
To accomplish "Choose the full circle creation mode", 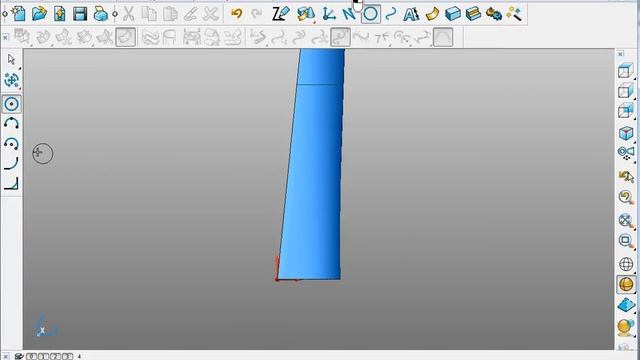I will [x=11, y=104].
